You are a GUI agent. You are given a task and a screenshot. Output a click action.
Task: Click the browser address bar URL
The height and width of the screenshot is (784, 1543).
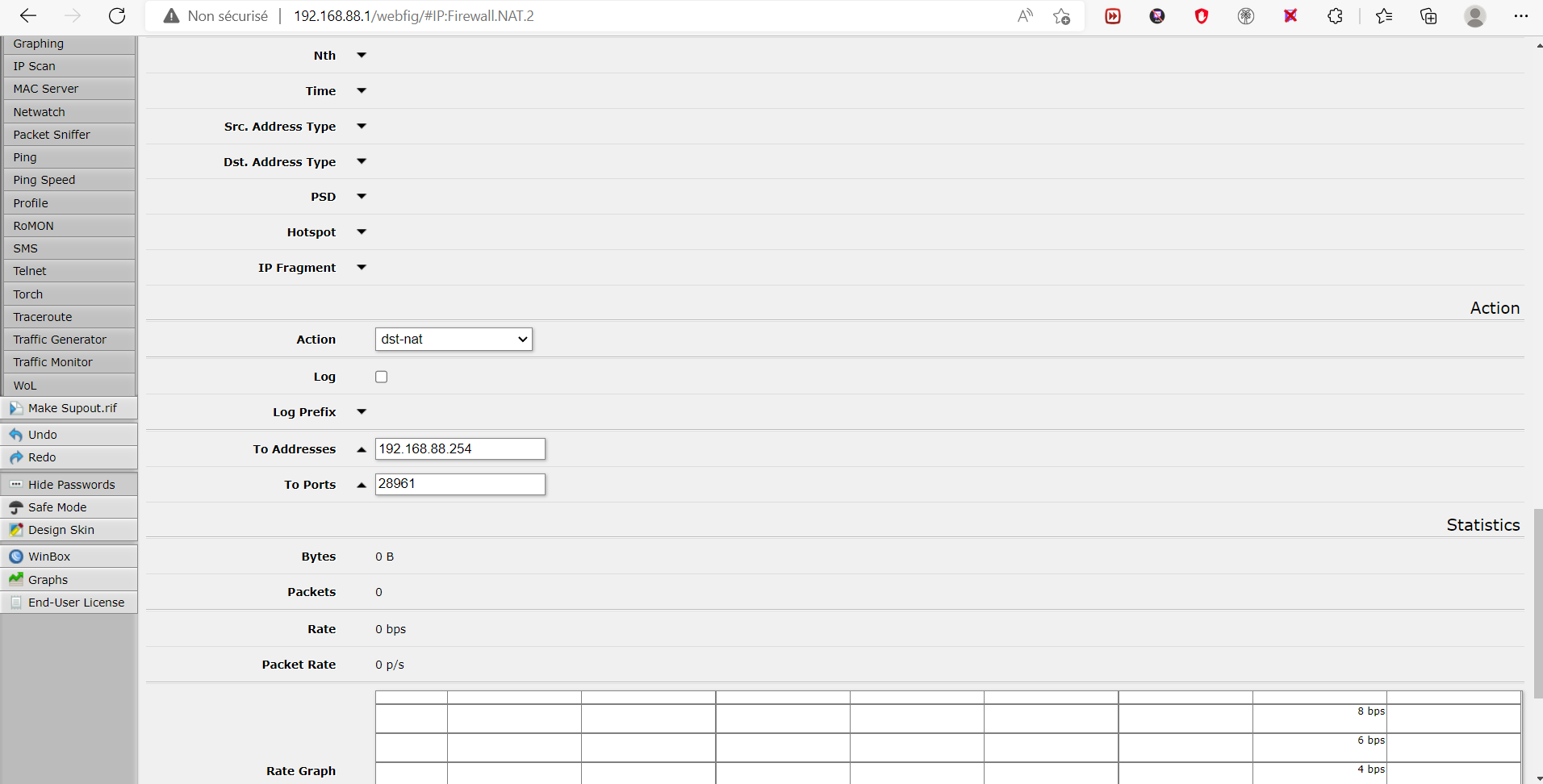tap(413, 16)
